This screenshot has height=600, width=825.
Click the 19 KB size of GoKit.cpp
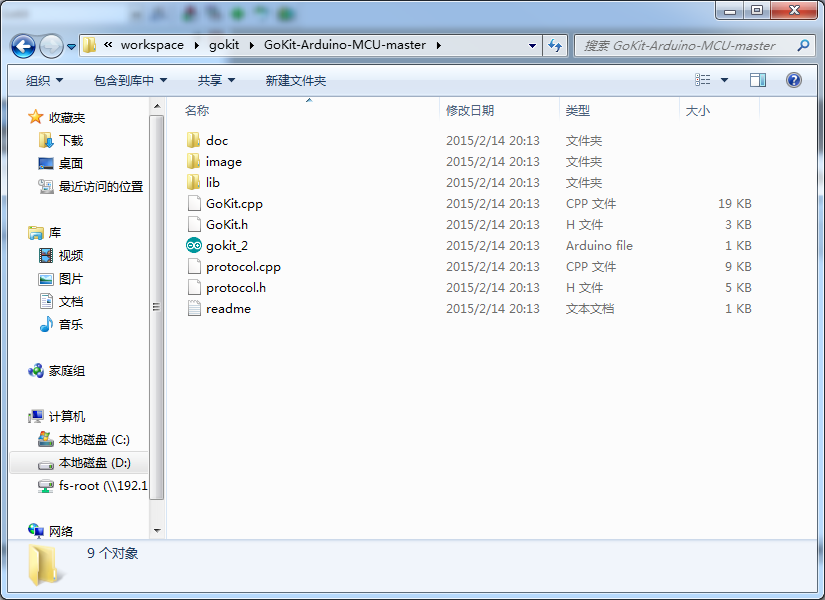click(735, 204)
